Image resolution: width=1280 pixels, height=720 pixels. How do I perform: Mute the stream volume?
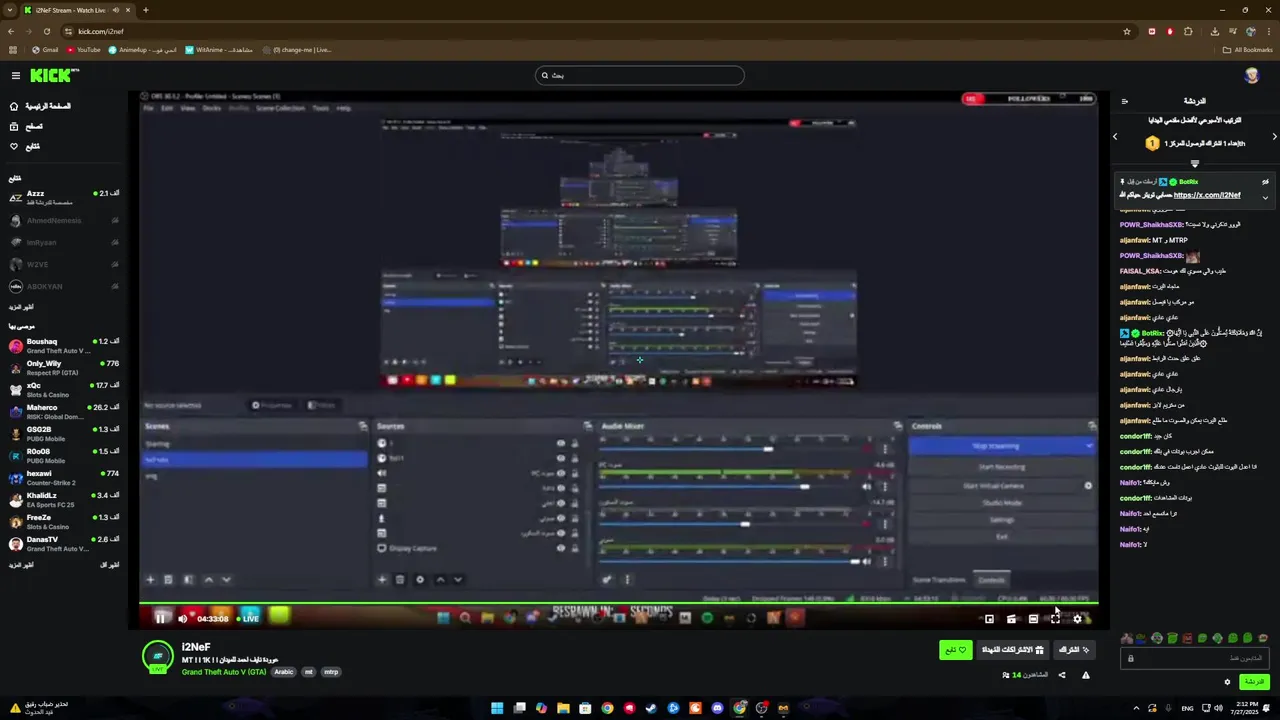tap(182, 618)
